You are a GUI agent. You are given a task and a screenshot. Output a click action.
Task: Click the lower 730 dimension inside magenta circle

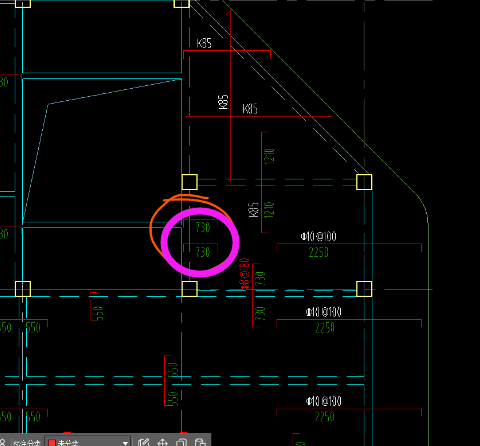[203, 252]
